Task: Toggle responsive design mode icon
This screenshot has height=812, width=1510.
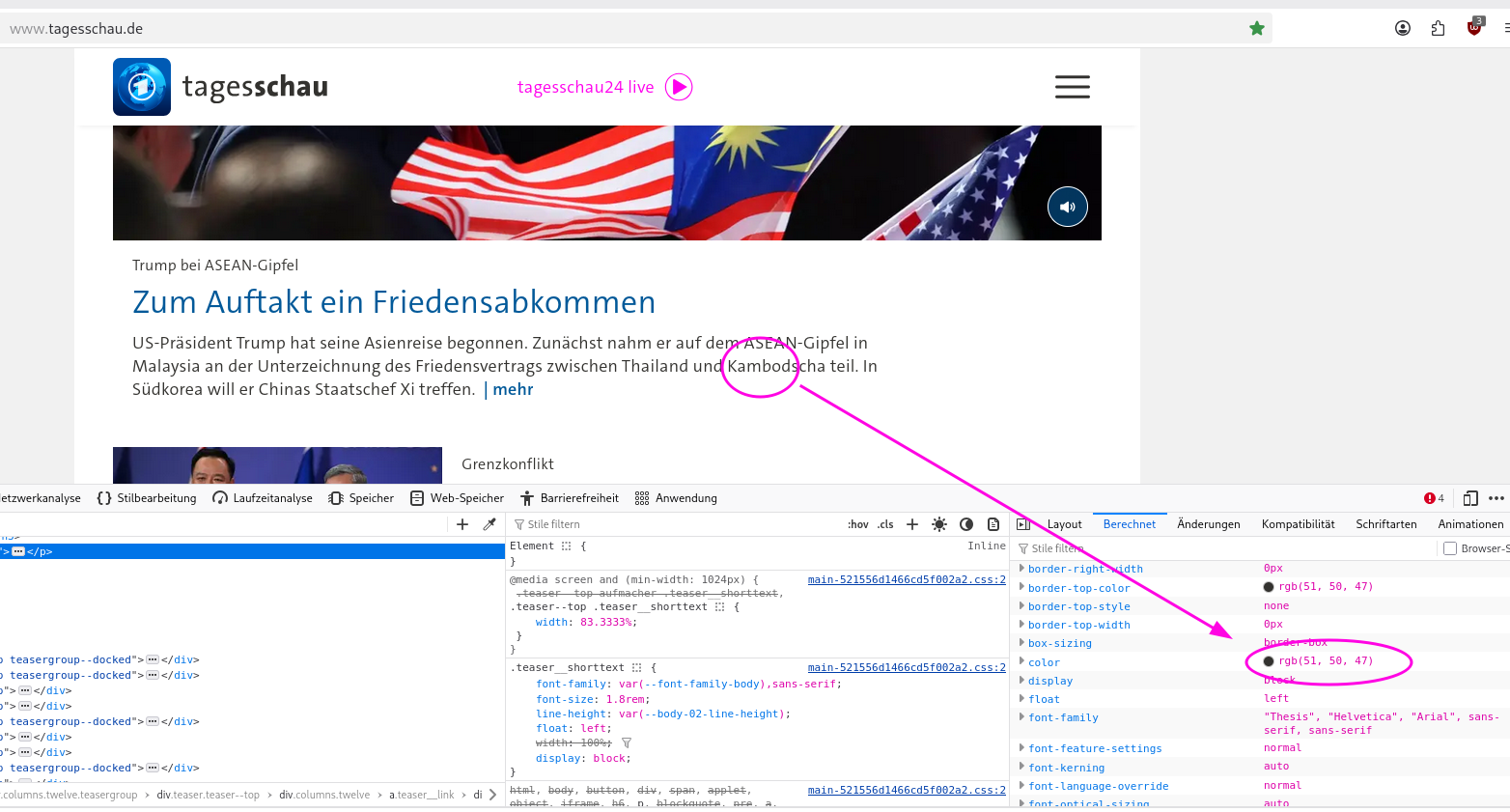Action: point(1470,498)
